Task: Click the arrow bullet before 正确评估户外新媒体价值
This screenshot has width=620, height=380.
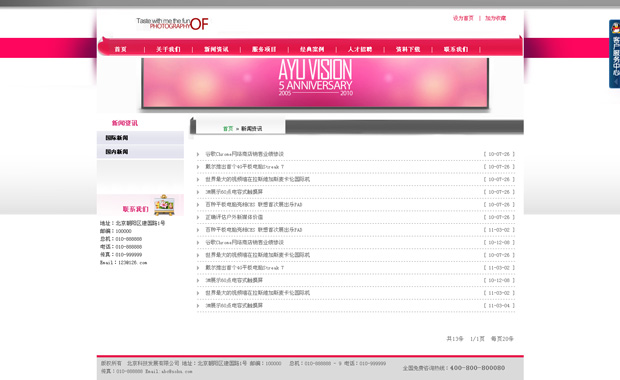Action: [198, 217]
